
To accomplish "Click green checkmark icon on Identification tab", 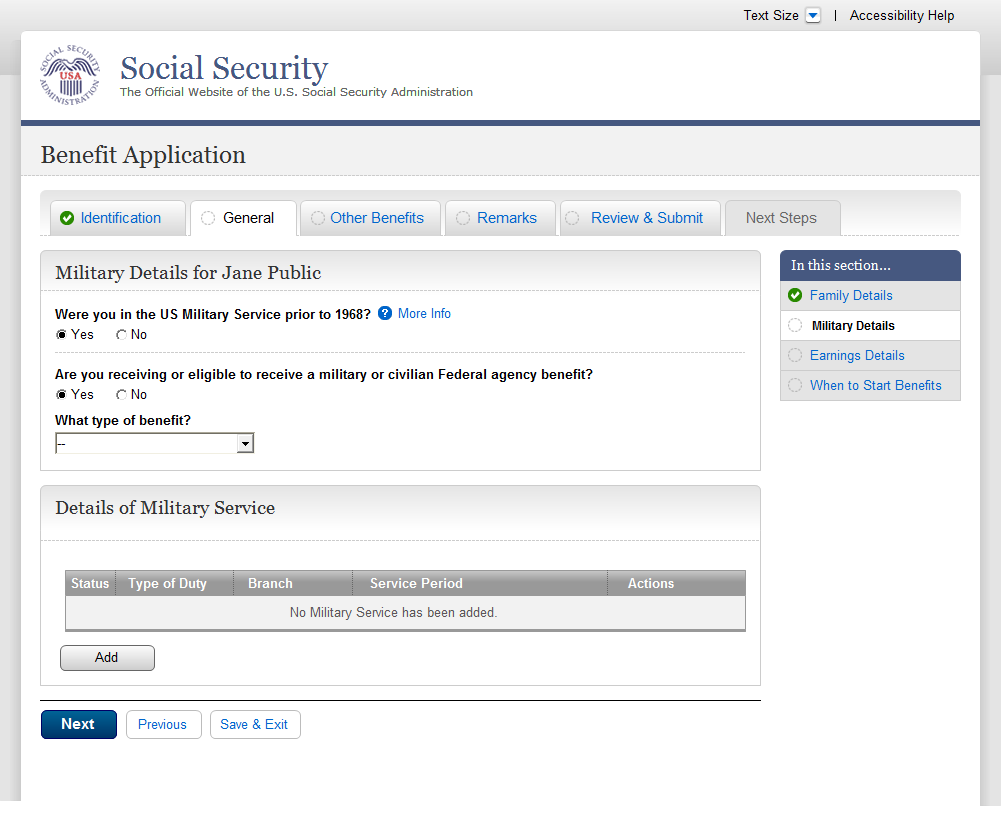I will pos(67,218).
